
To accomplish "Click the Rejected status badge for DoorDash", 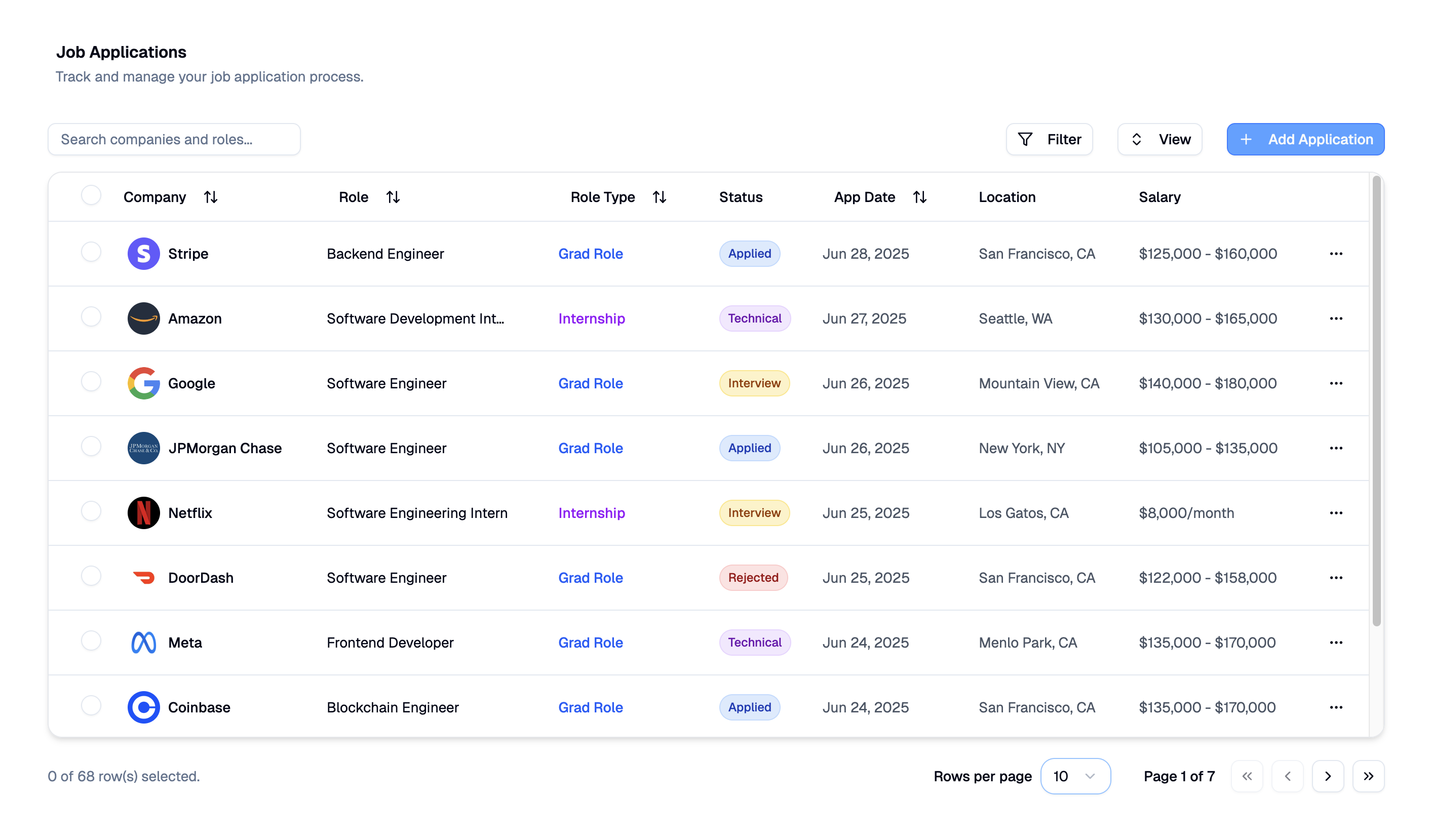I will coord(753,578).
